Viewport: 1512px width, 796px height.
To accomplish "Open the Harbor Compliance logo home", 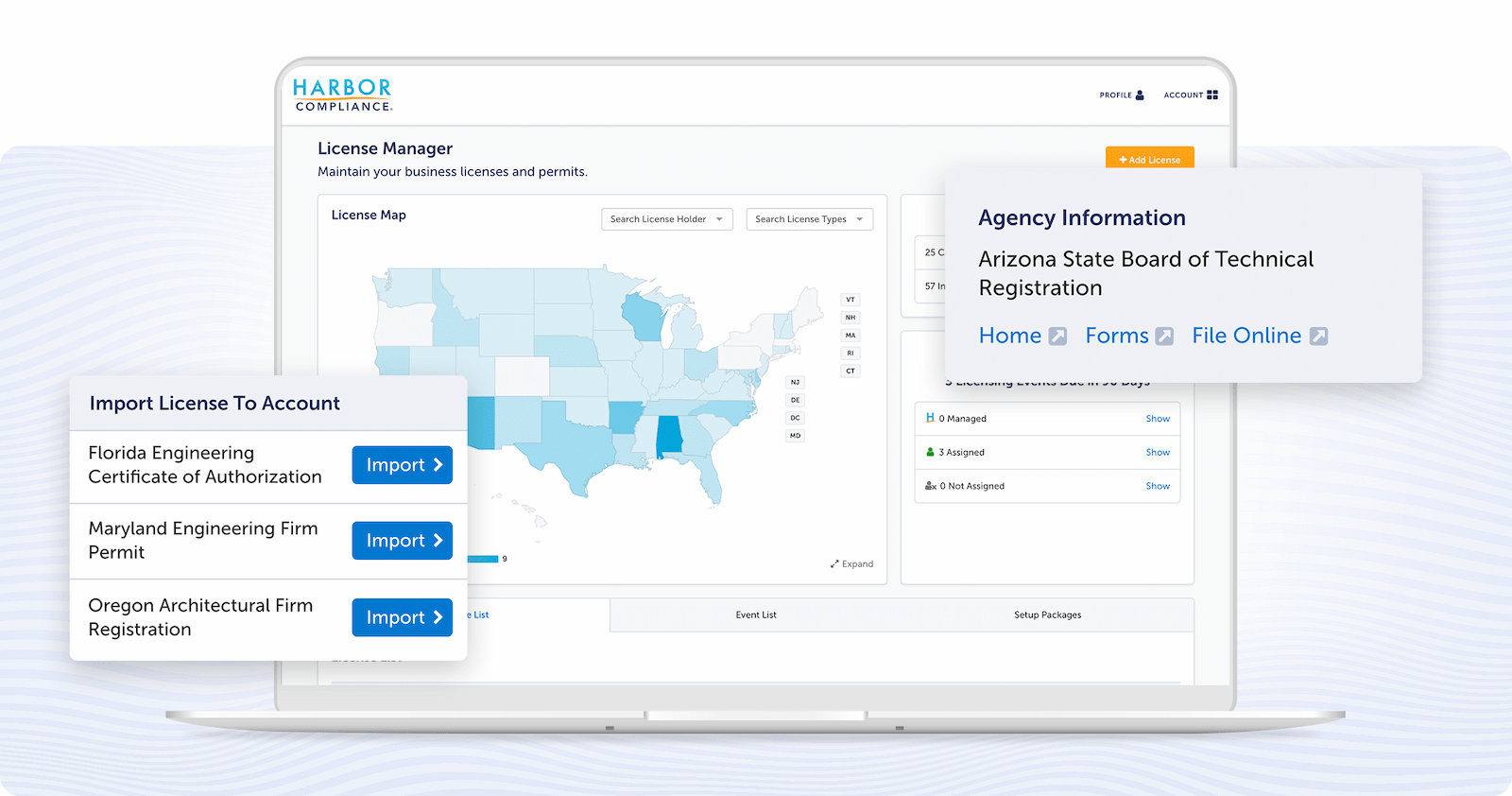I will [342, 95].
